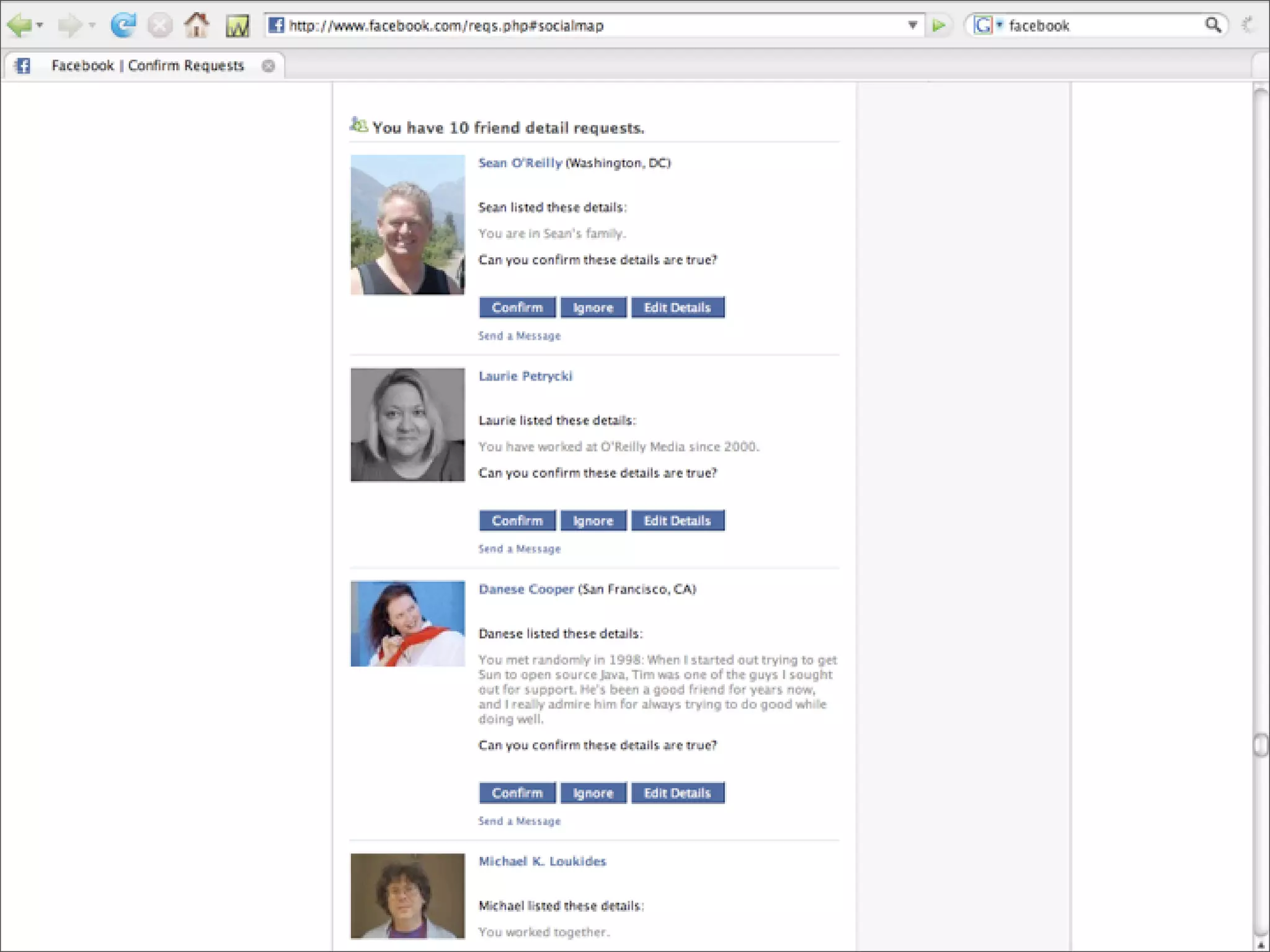Click the magnifying glass search icon
Screen dimensions: 1270x952
coord(1213,25)
